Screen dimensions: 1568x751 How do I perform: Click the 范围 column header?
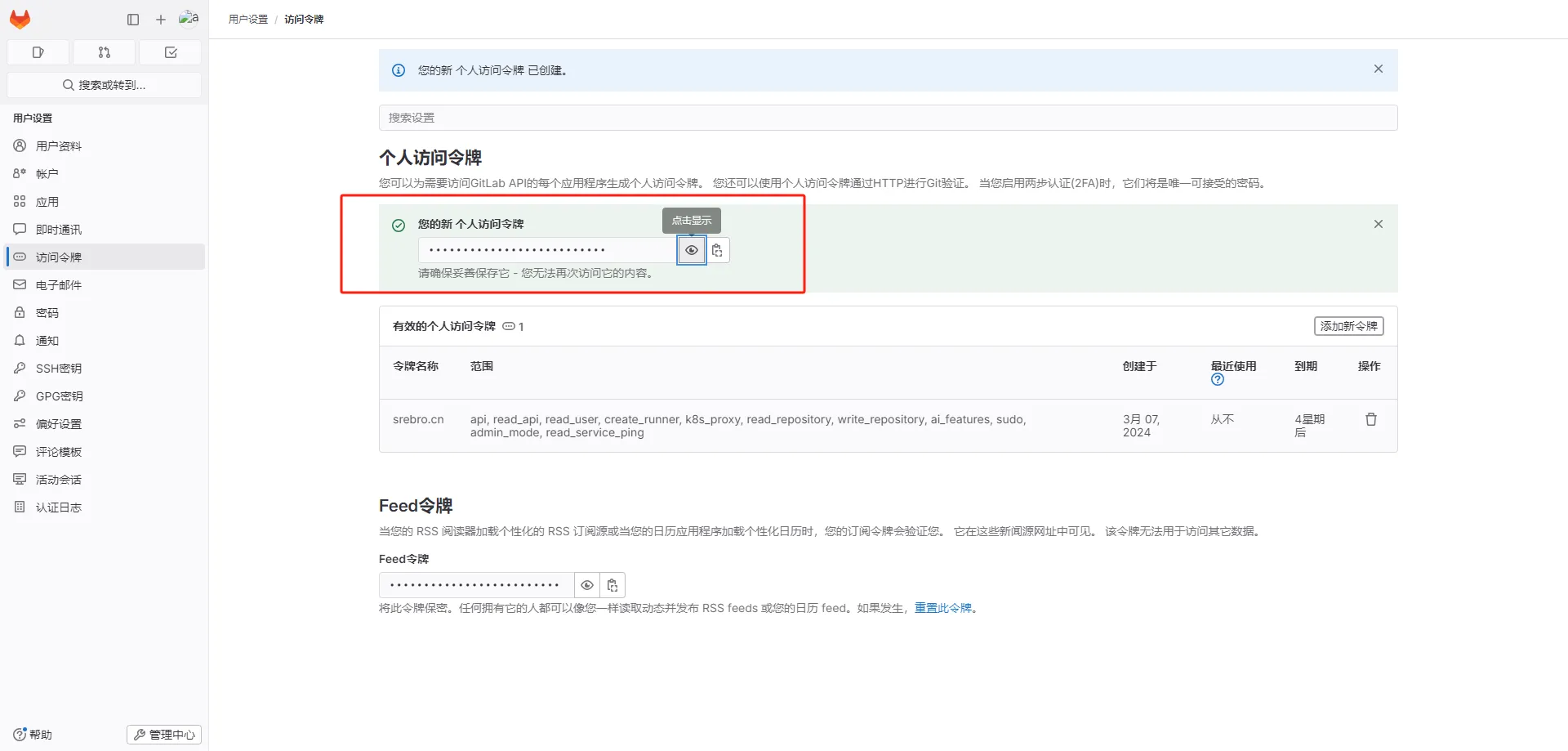click(x=482, y=366)
